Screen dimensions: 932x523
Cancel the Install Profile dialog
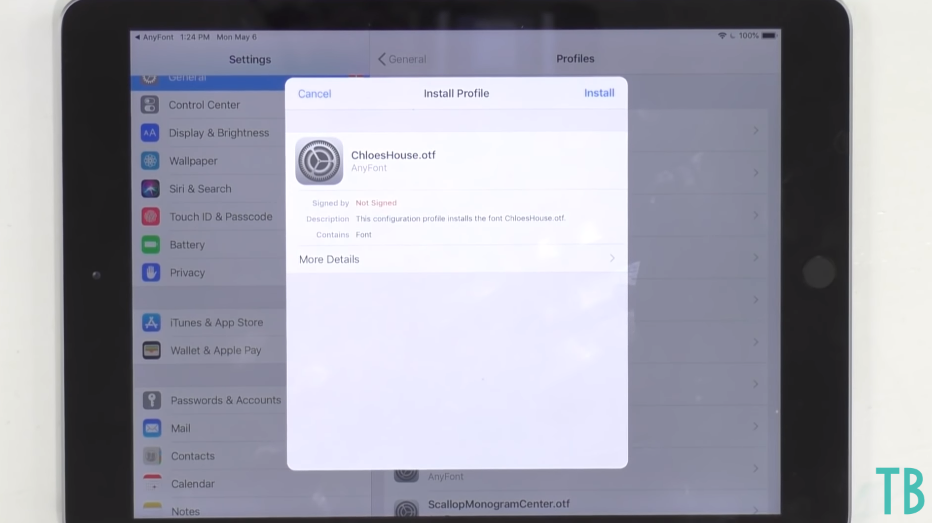(x=314, y=94)
